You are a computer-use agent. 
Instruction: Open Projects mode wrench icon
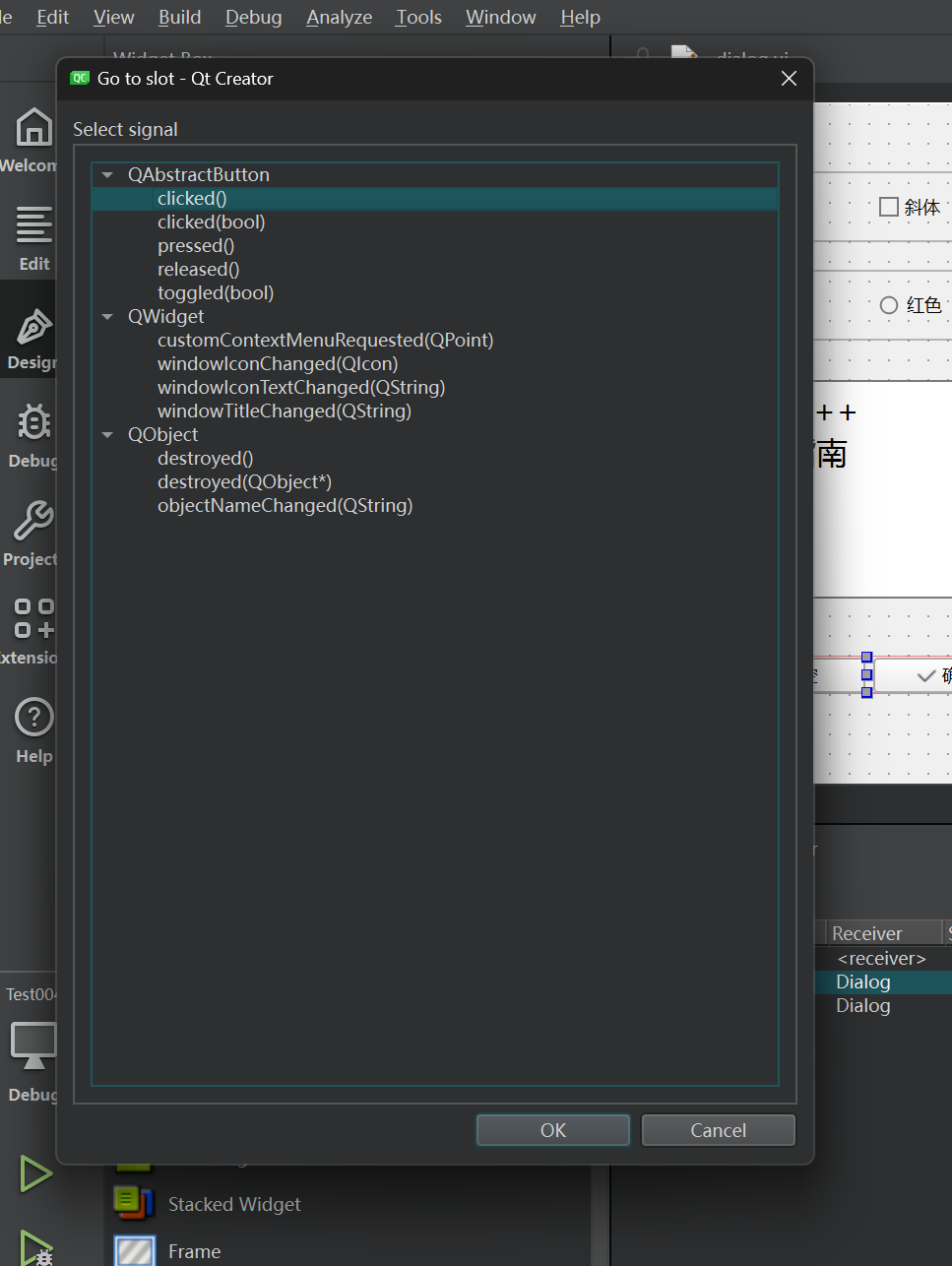32,523
